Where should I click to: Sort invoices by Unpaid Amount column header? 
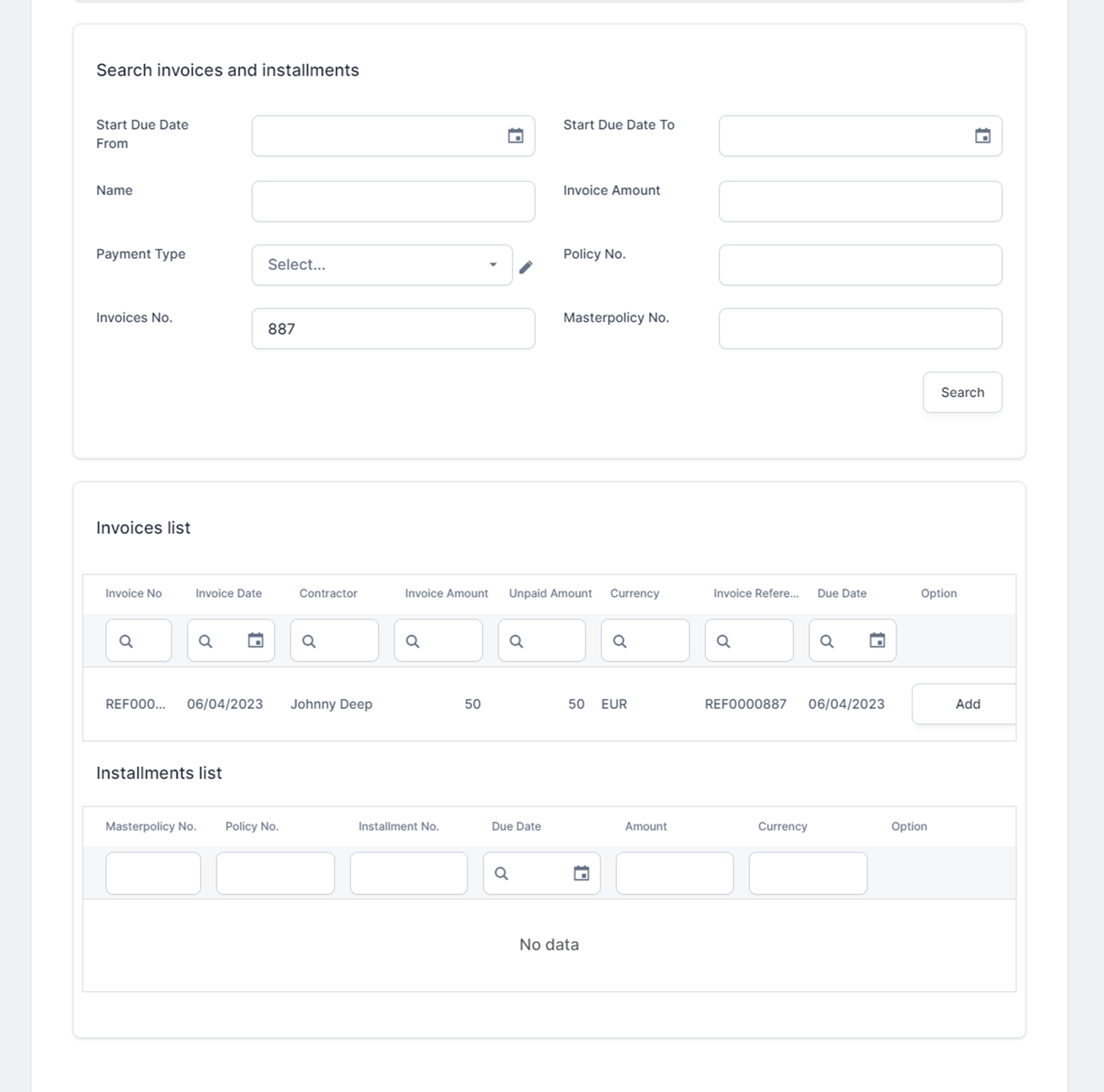pos(550,593)
